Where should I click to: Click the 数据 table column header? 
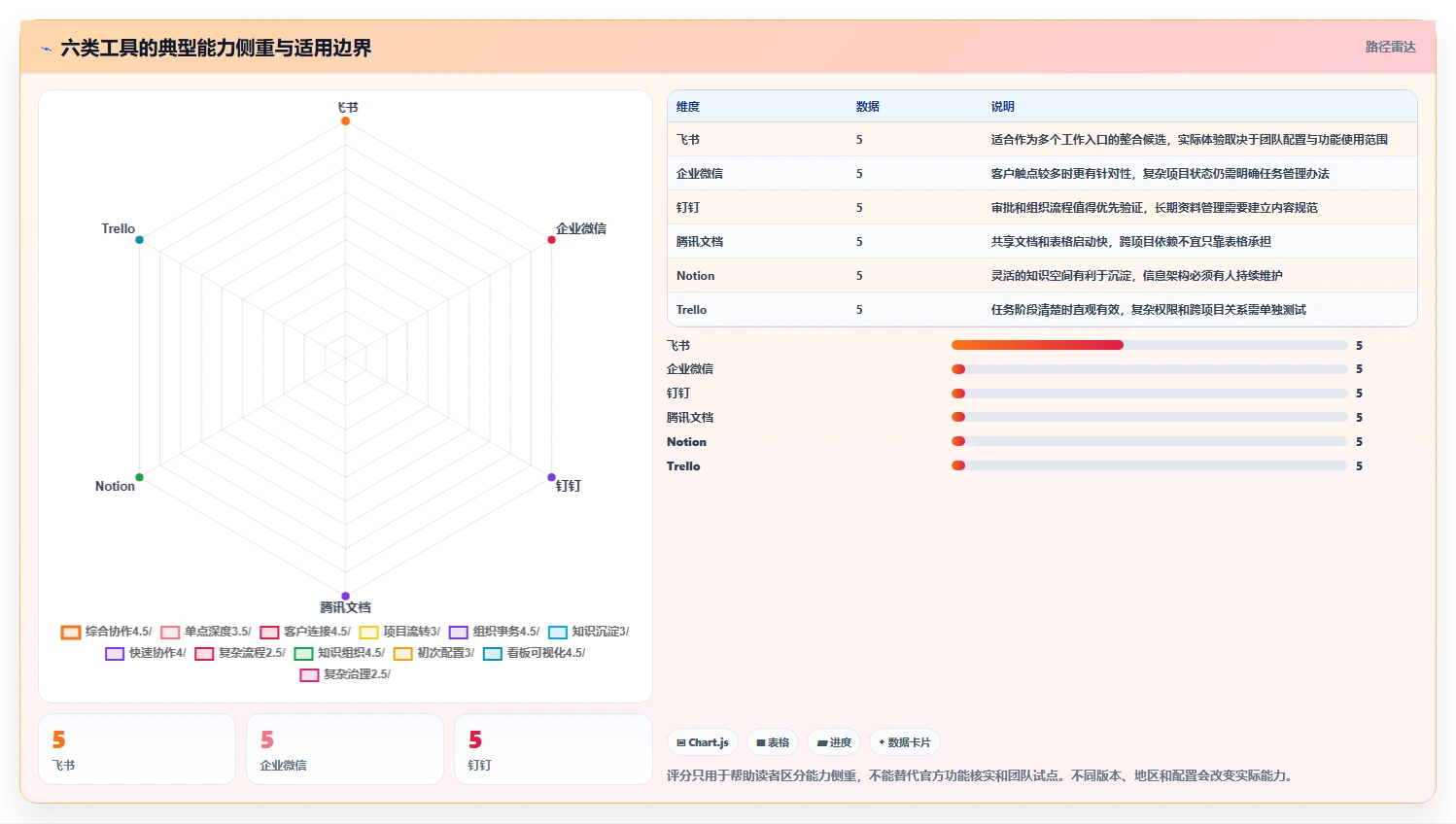(868, 107)
